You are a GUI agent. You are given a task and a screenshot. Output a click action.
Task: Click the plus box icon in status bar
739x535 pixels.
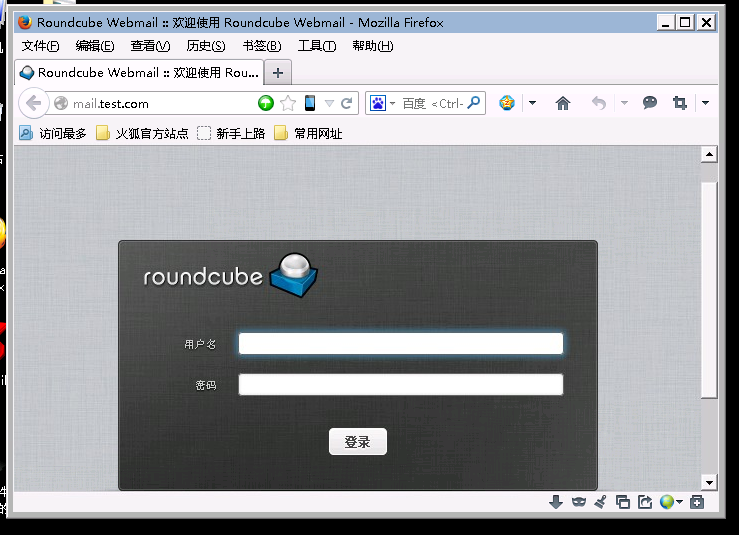pyautogui.click(x=697, y=502)
